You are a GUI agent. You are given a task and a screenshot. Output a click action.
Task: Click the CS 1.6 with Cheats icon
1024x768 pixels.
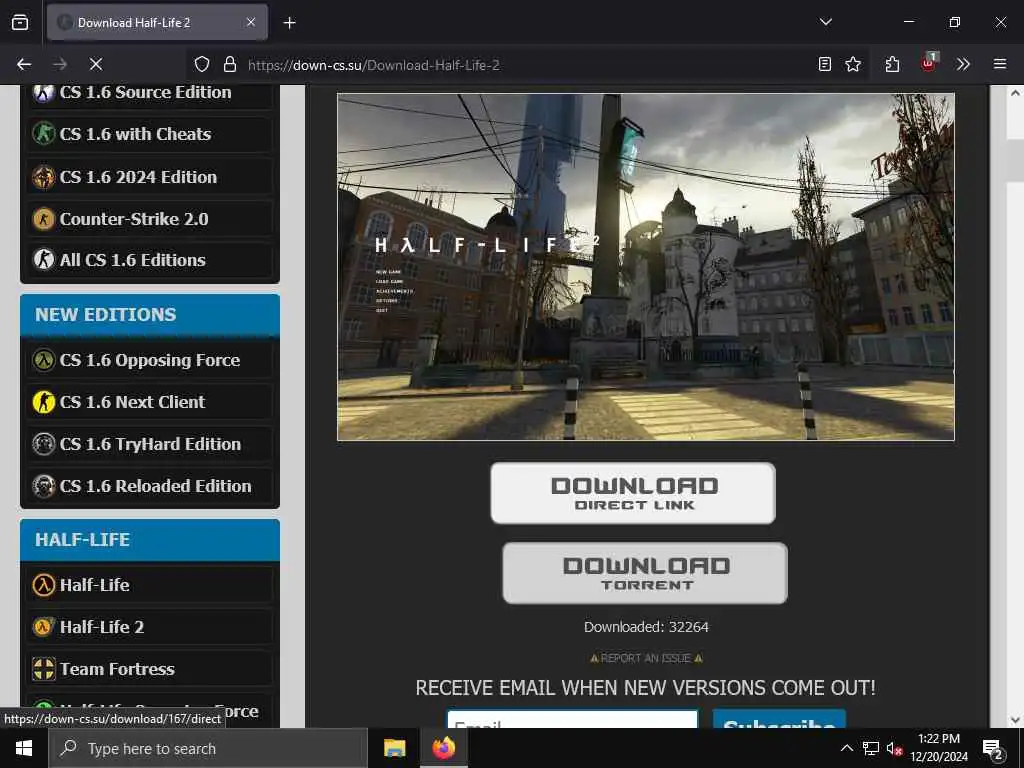[44, 134]
